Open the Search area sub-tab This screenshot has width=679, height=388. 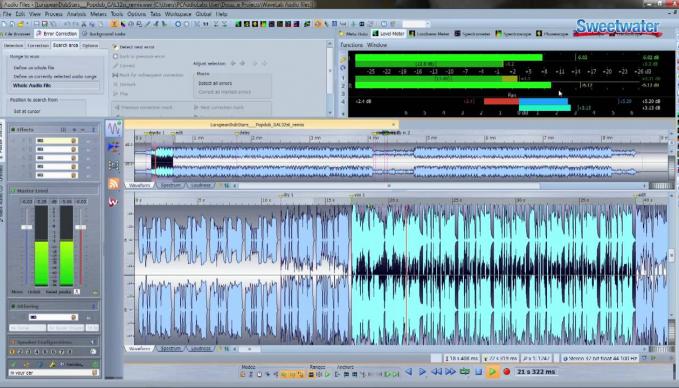[x=65, y=45]
